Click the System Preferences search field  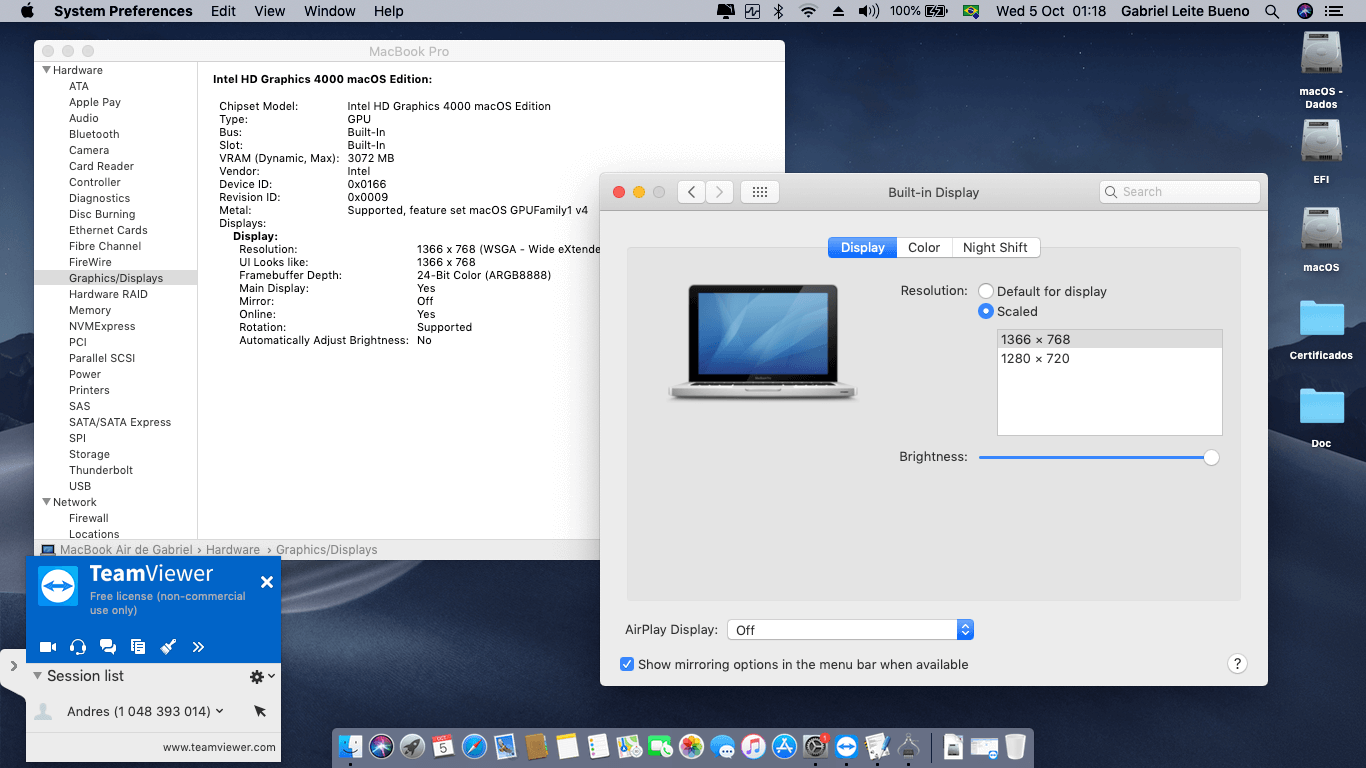click(x=1180, y=192)
